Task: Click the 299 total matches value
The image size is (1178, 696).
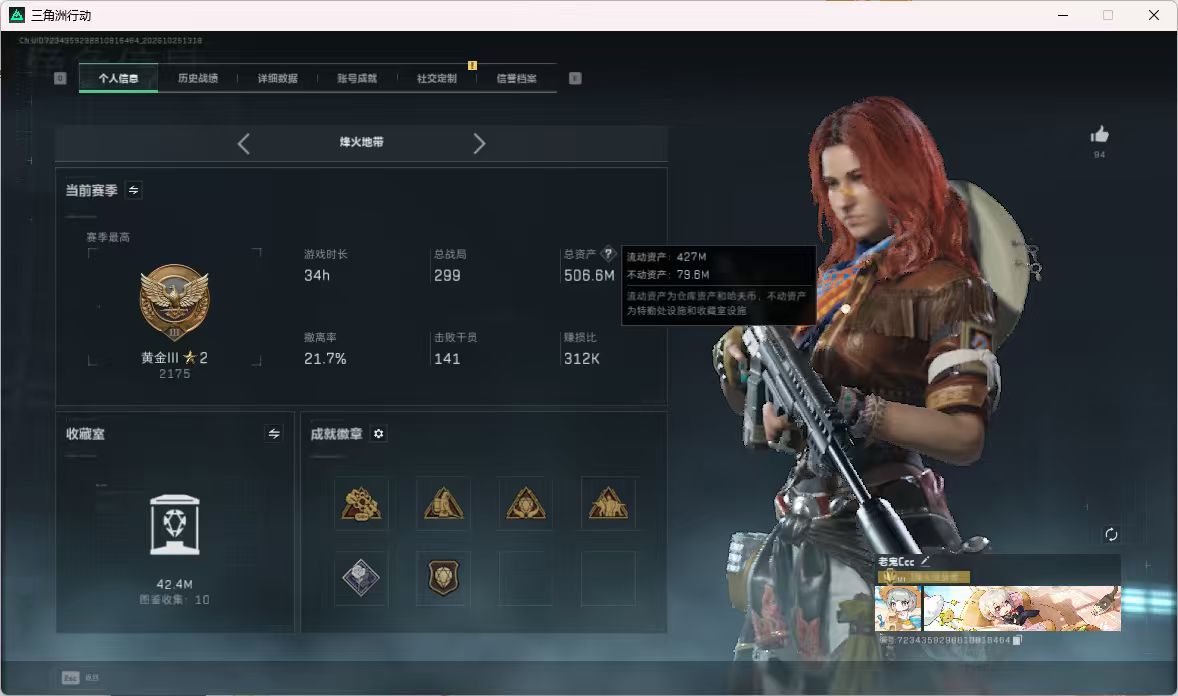Action: coord(447,276)
